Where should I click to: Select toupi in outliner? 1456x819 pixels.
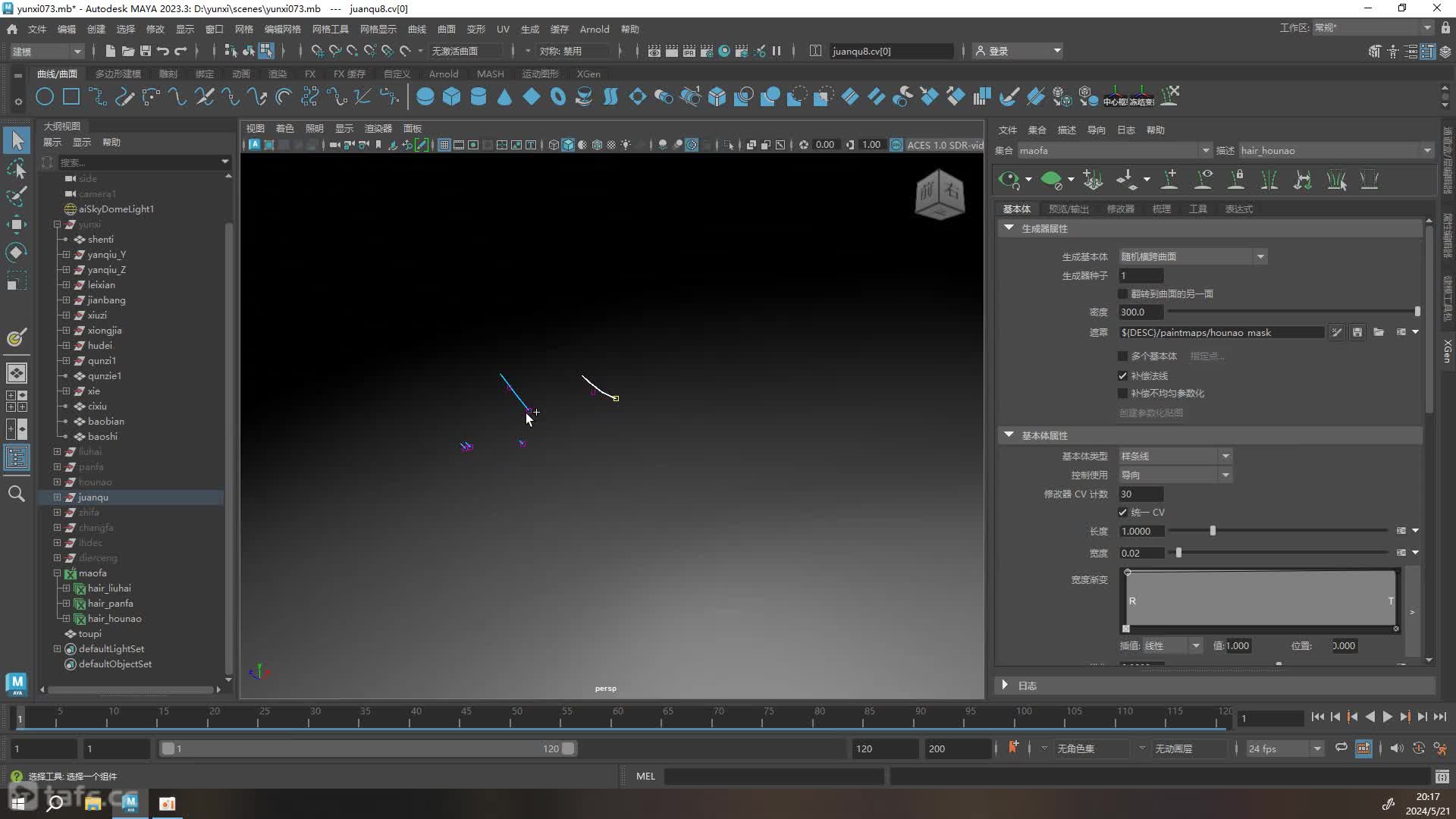point(89,633)
